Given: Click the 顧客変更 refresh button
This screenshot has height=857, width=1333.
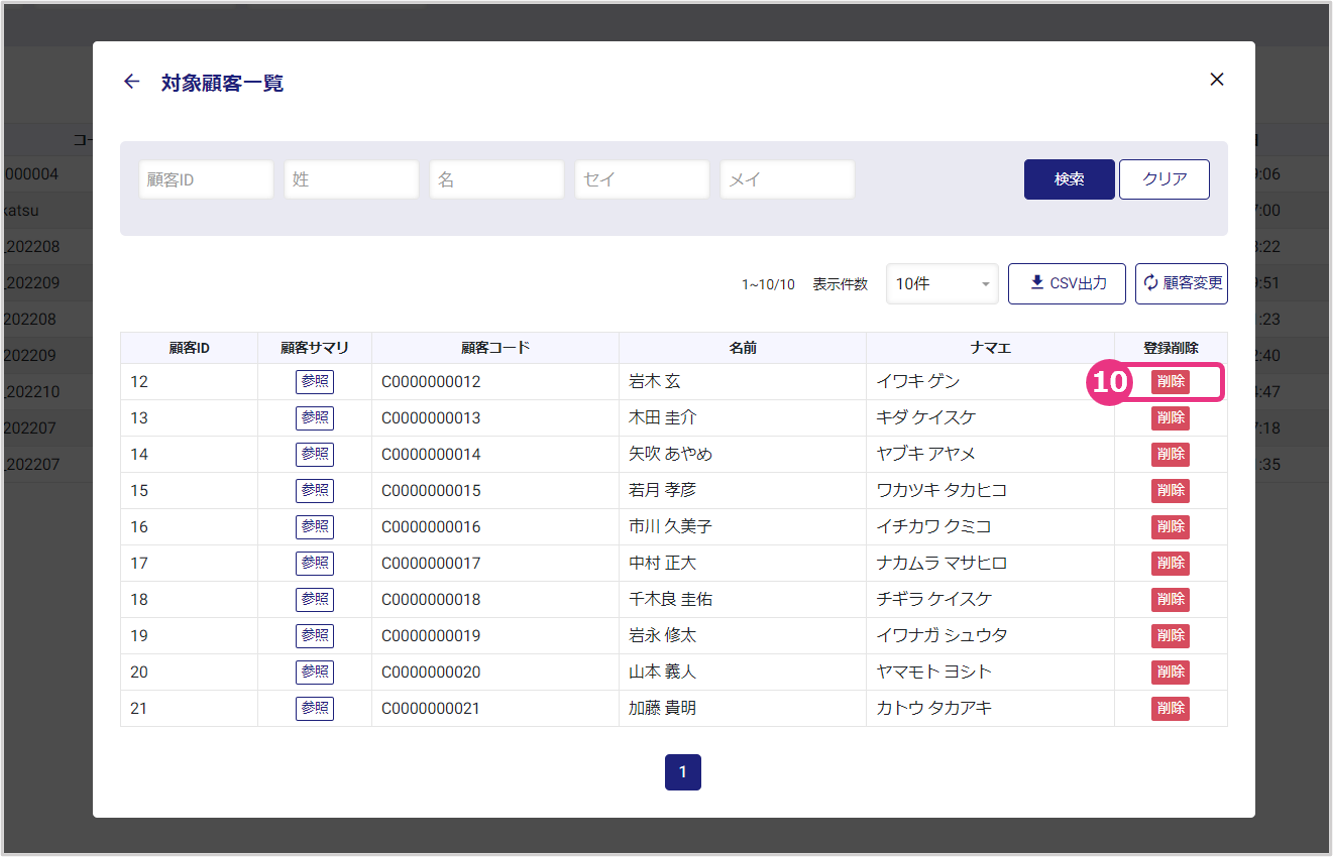Looking at the screenshot, I should tap(1181, 283).
